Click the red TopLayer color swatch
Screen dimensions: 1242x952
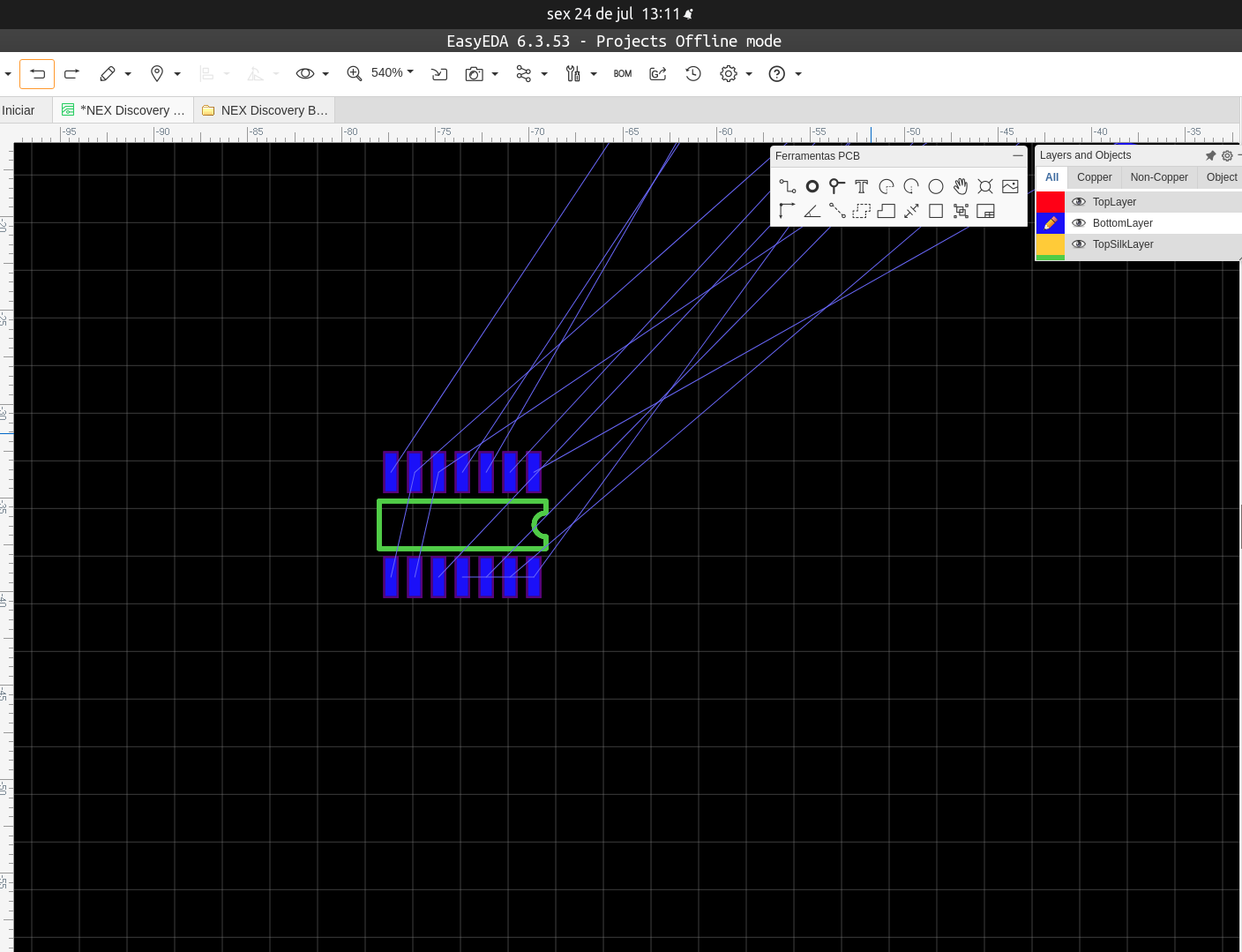pos(1051,202)
